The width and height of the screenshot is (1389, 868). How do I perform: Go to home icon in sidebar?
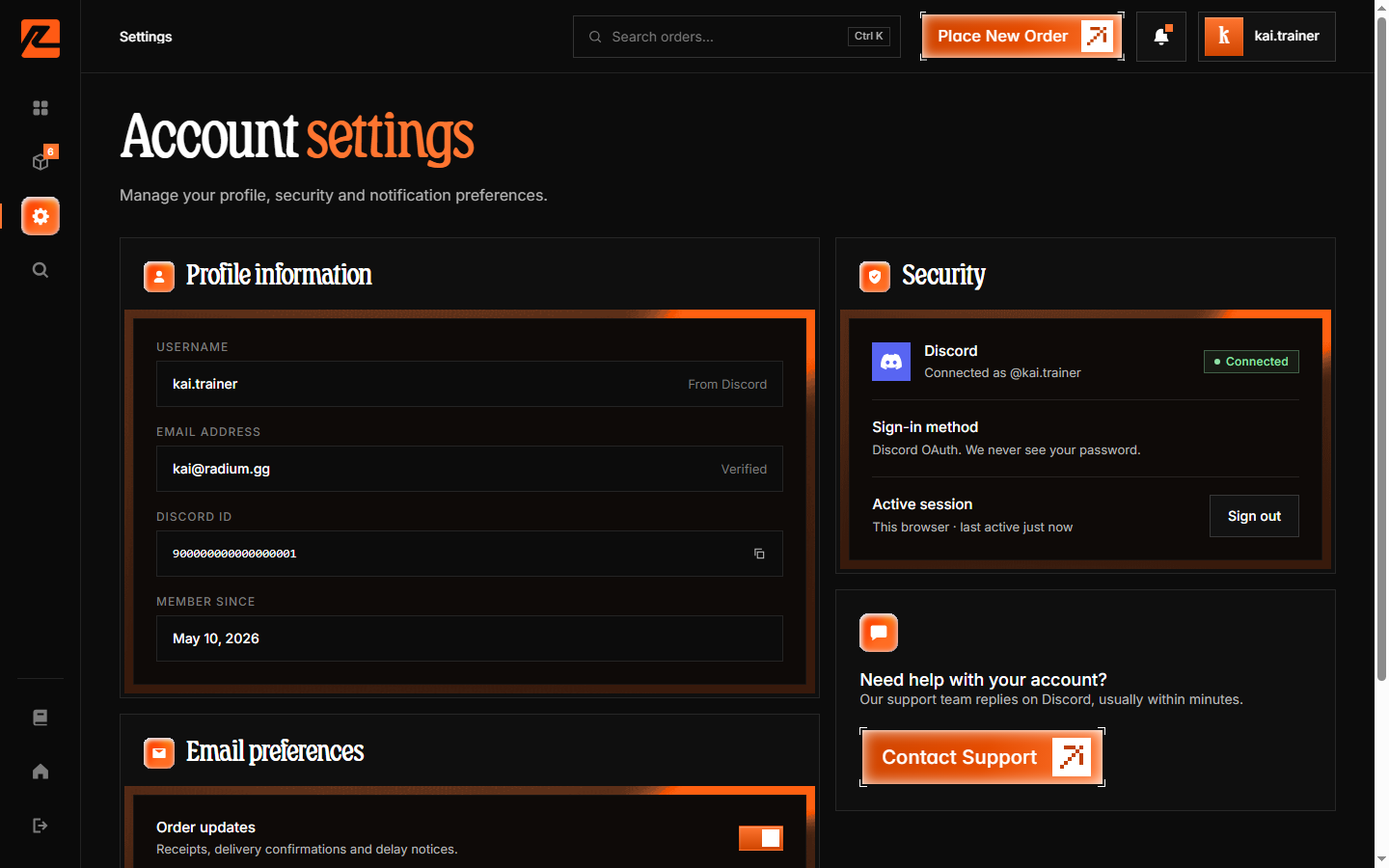pos(41,772)
